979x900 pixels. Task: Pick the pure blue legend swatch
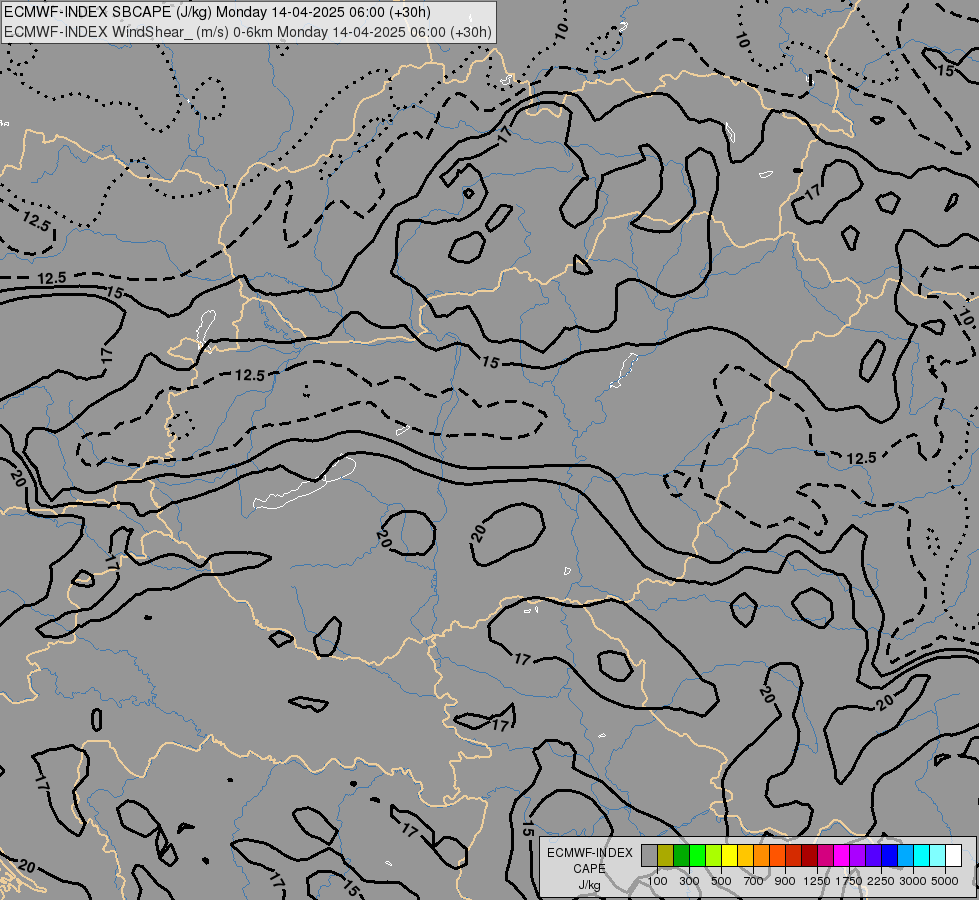(x=889, y=855)
